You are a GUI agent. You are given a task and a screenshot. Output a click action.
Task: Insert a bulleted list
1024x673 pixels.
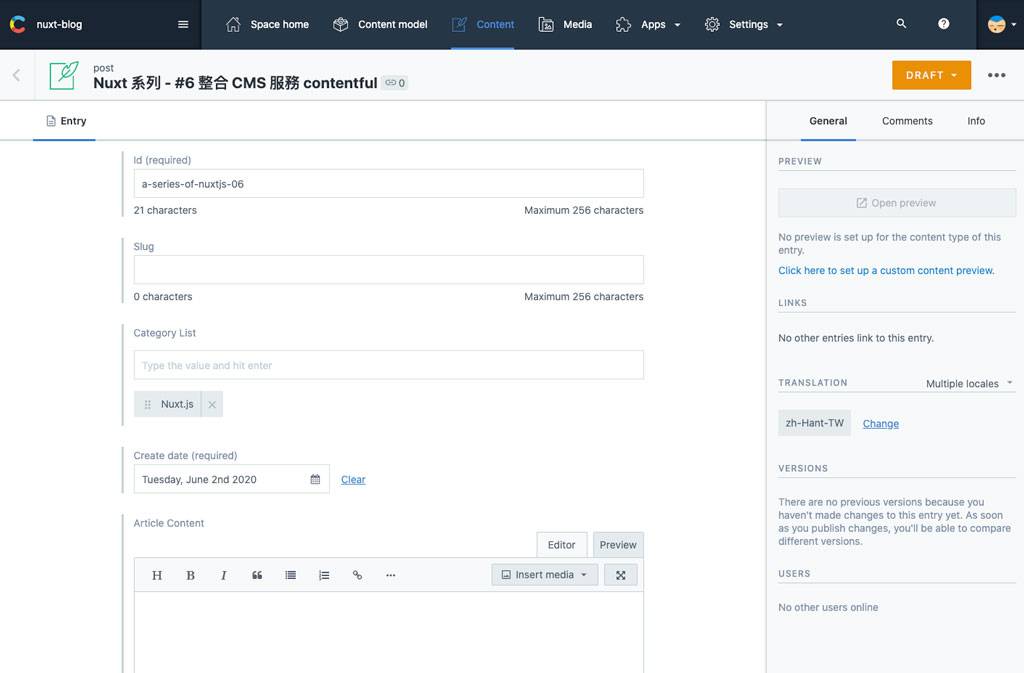[x=291, y=575]
